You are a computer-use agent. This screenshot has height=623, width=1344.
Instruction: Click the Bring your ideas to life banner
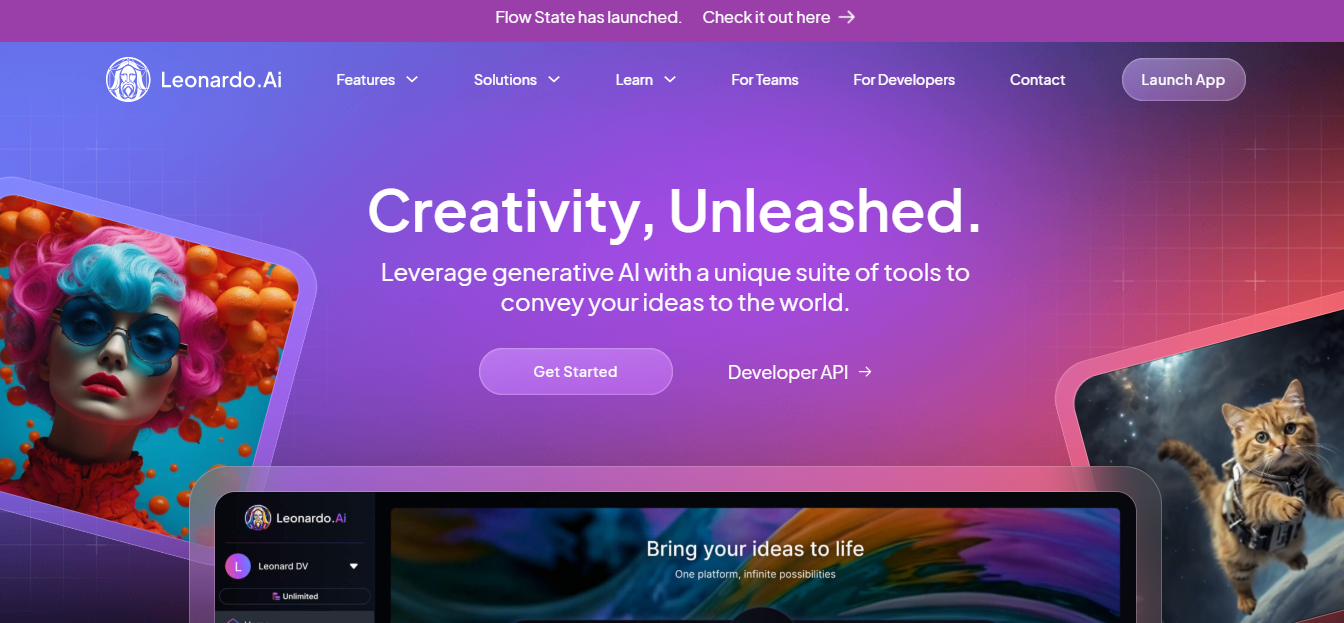click(x=755, y=565)
